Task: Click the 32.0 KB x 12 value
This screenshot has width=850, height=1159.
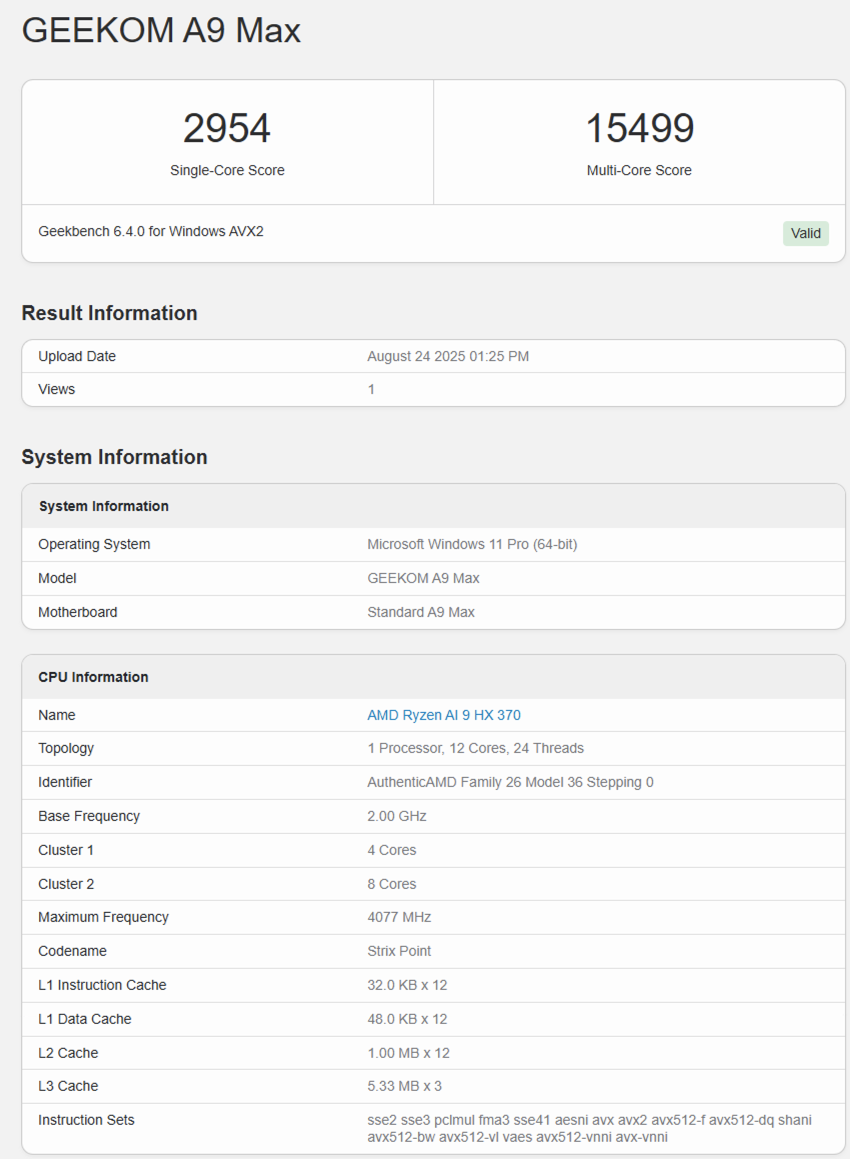Action: coord(407,985)
